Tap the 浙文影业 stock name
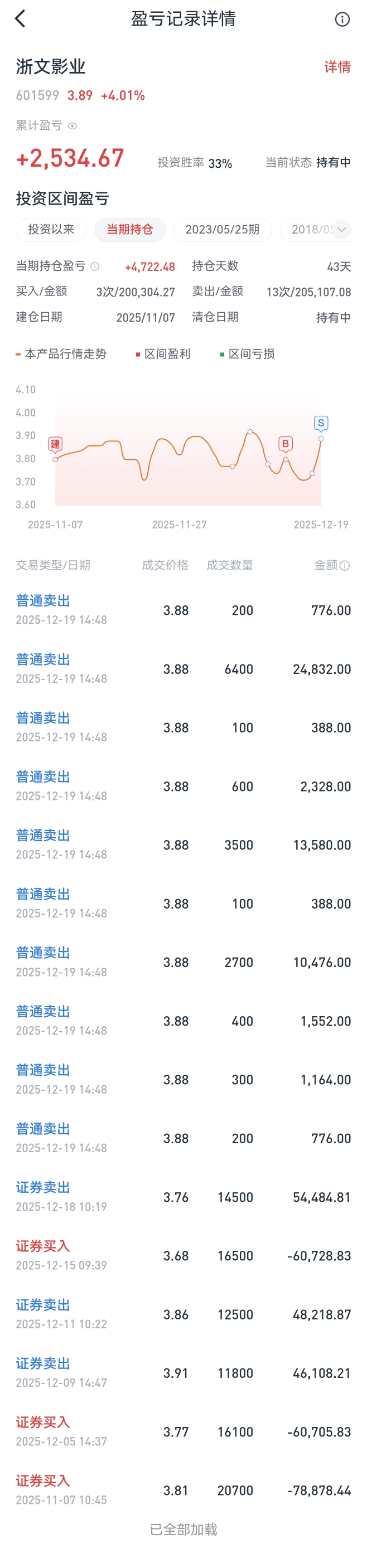This screenshot has height=1568, width=367. coord(51,67)
